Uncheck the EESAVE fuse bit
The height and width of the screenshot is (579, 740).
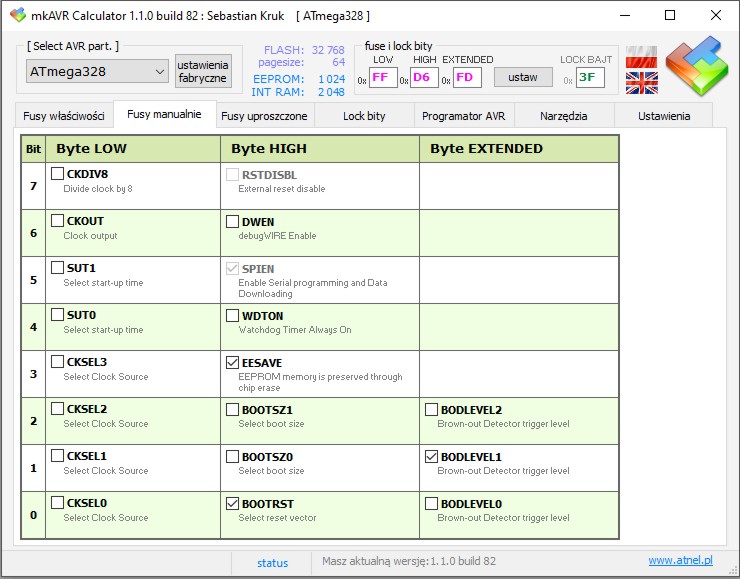click(x=232, y=363)
